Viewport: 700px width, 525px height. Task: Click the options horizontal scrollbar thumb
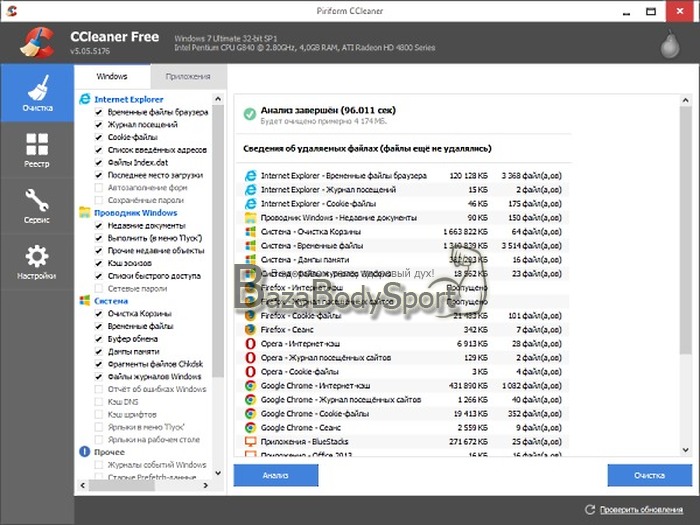(x=121, y=485)
